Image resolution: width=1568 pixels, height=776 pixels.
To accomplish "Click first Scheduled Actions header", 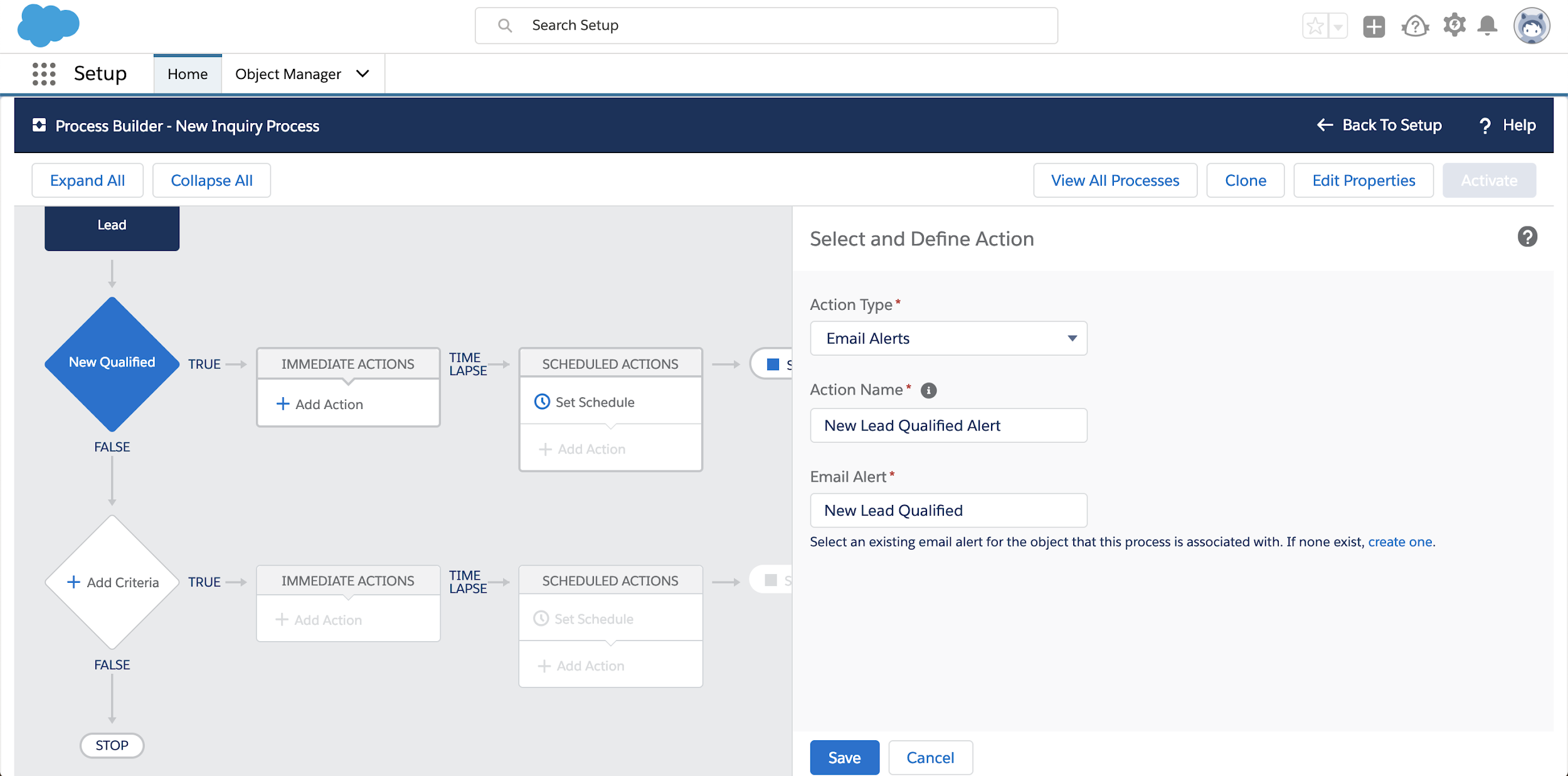I will 610,364.
